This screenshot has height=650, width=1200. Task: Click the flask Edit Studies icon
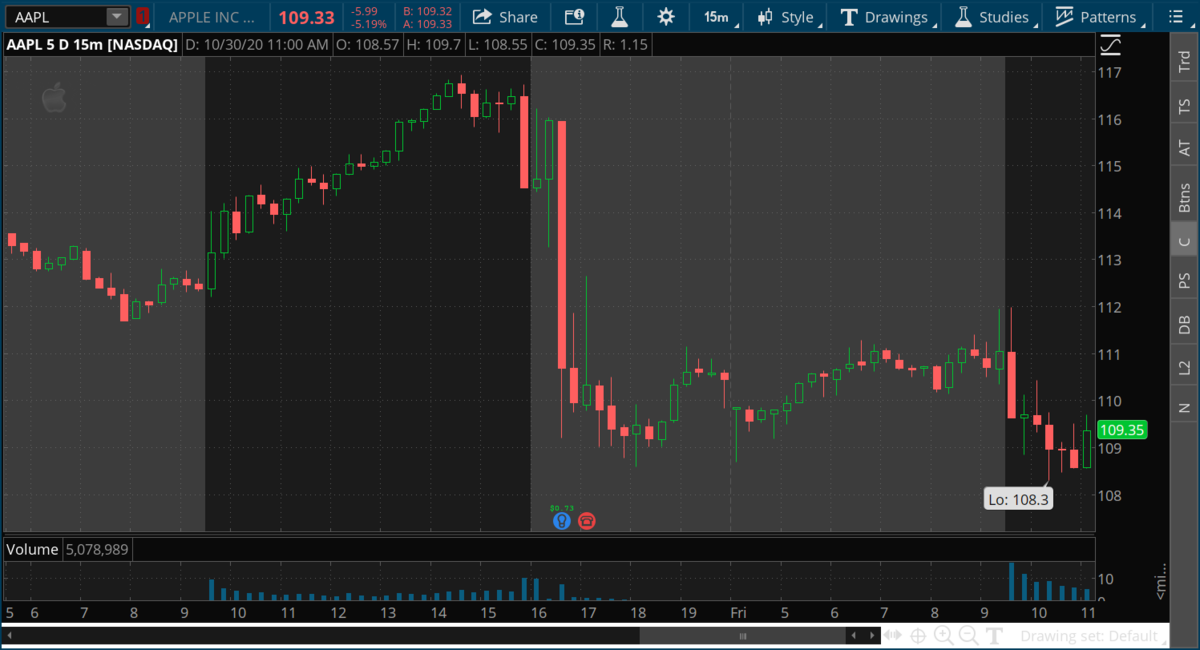(619, 16)
